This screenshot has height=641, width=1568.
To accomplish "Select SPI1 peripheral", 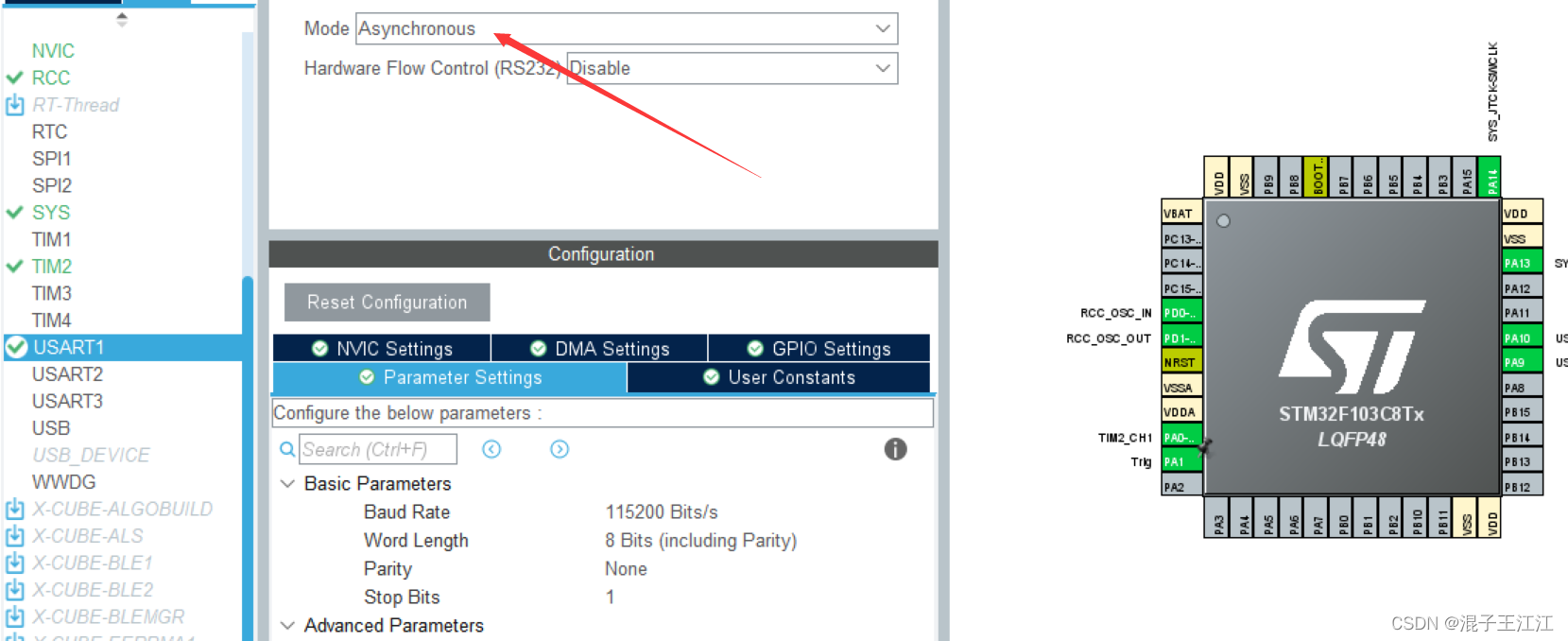I will pos(52,159).
